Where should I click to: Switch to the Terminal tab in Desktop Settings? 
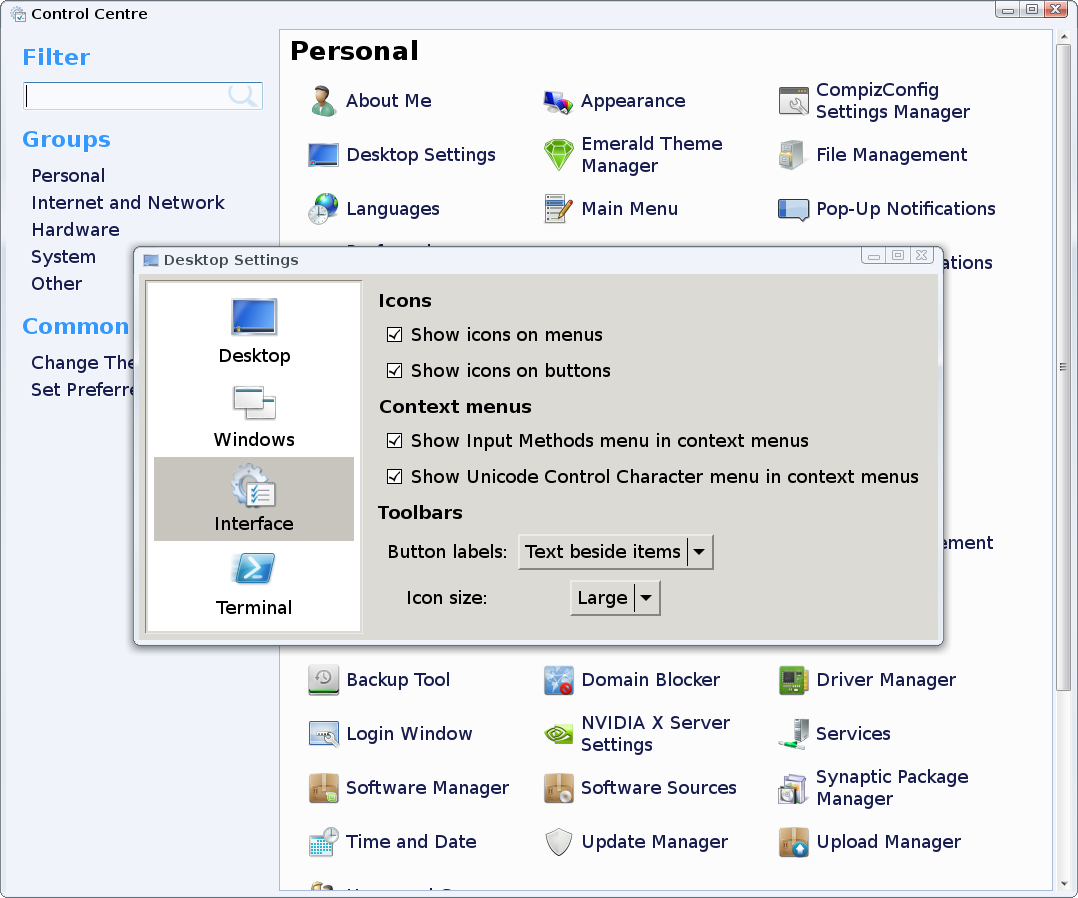coord(254,583)
